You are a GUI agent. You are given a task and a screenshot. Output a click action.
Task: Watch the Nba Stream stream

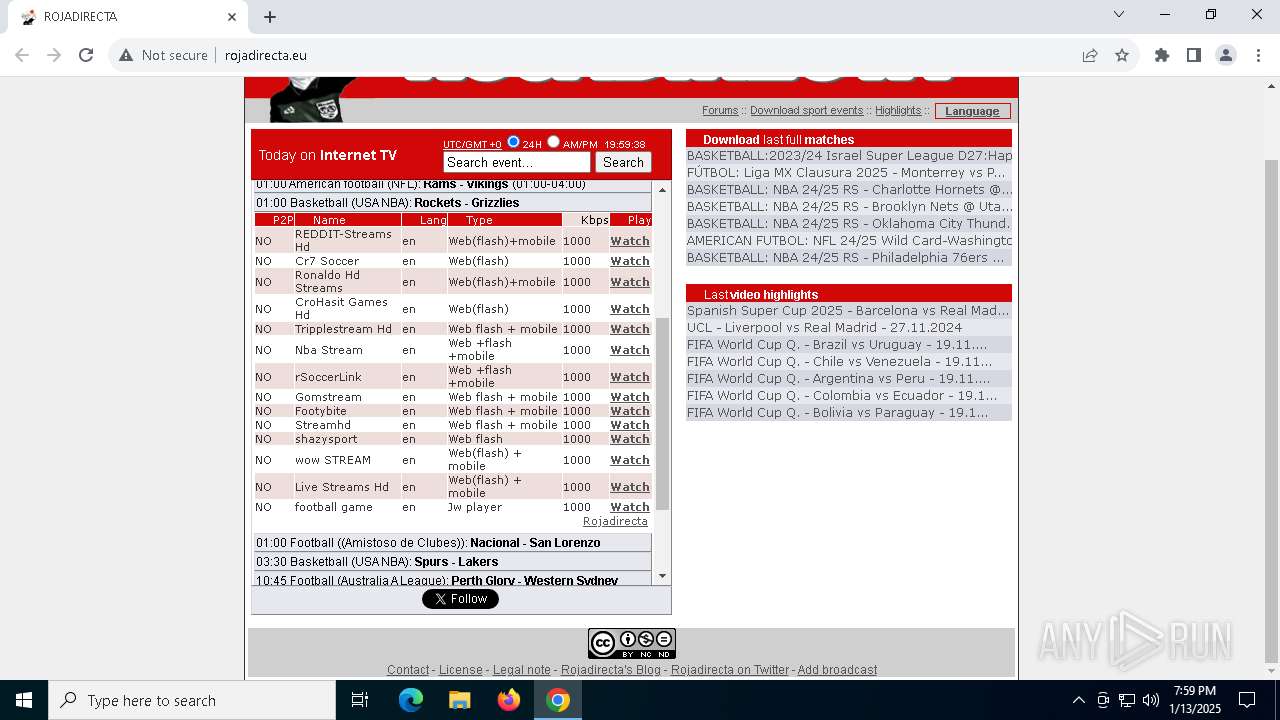pos(630,350)
